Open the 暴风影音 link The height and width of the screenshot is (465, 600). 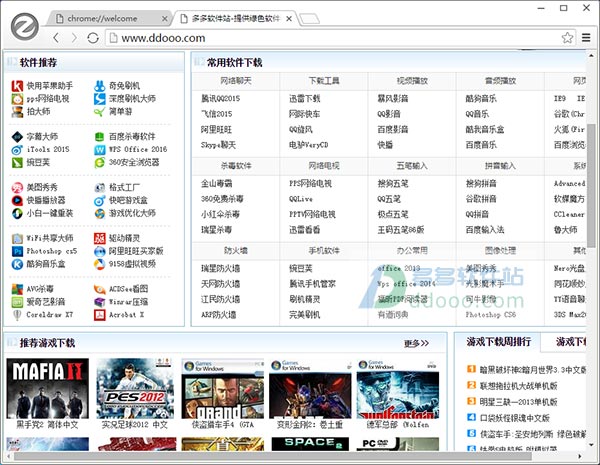tap(393, 98)
